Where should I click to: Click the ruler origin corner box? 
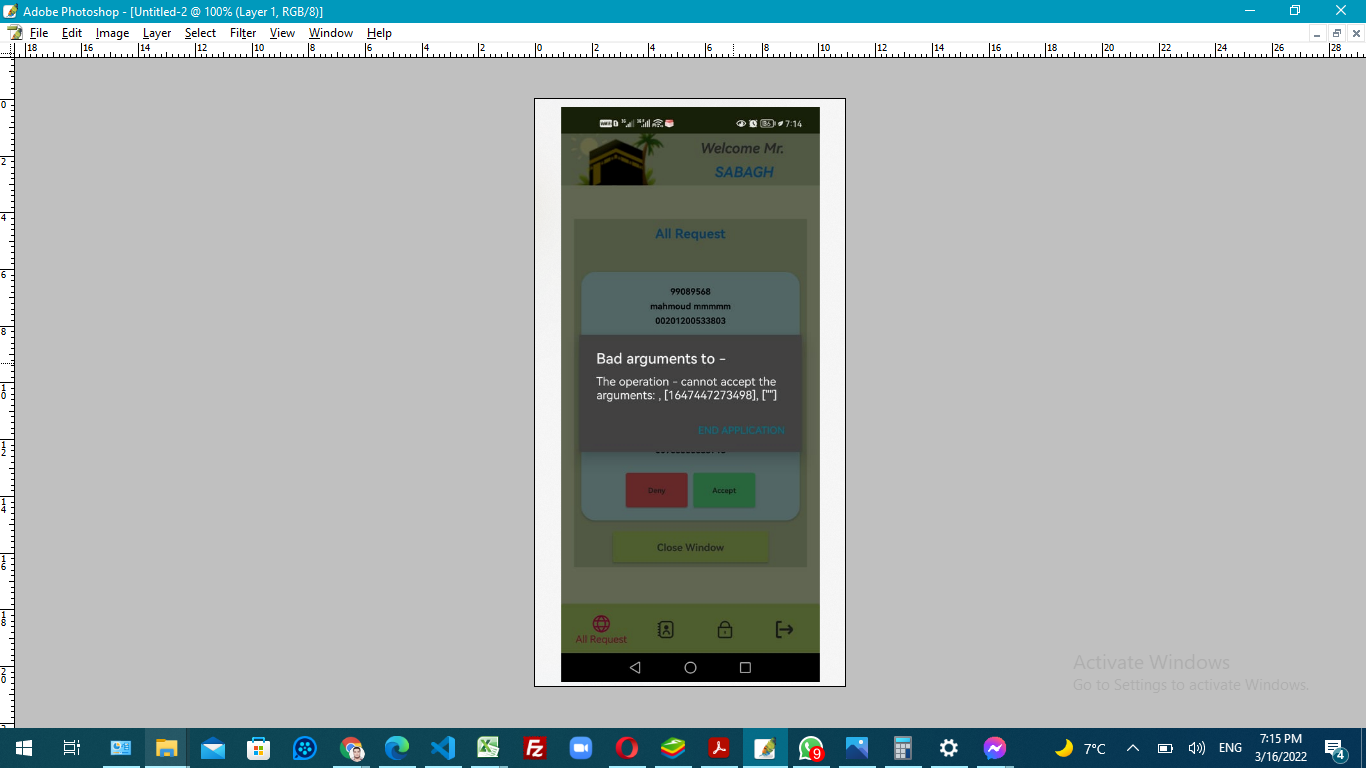click(x=7, y=49)
